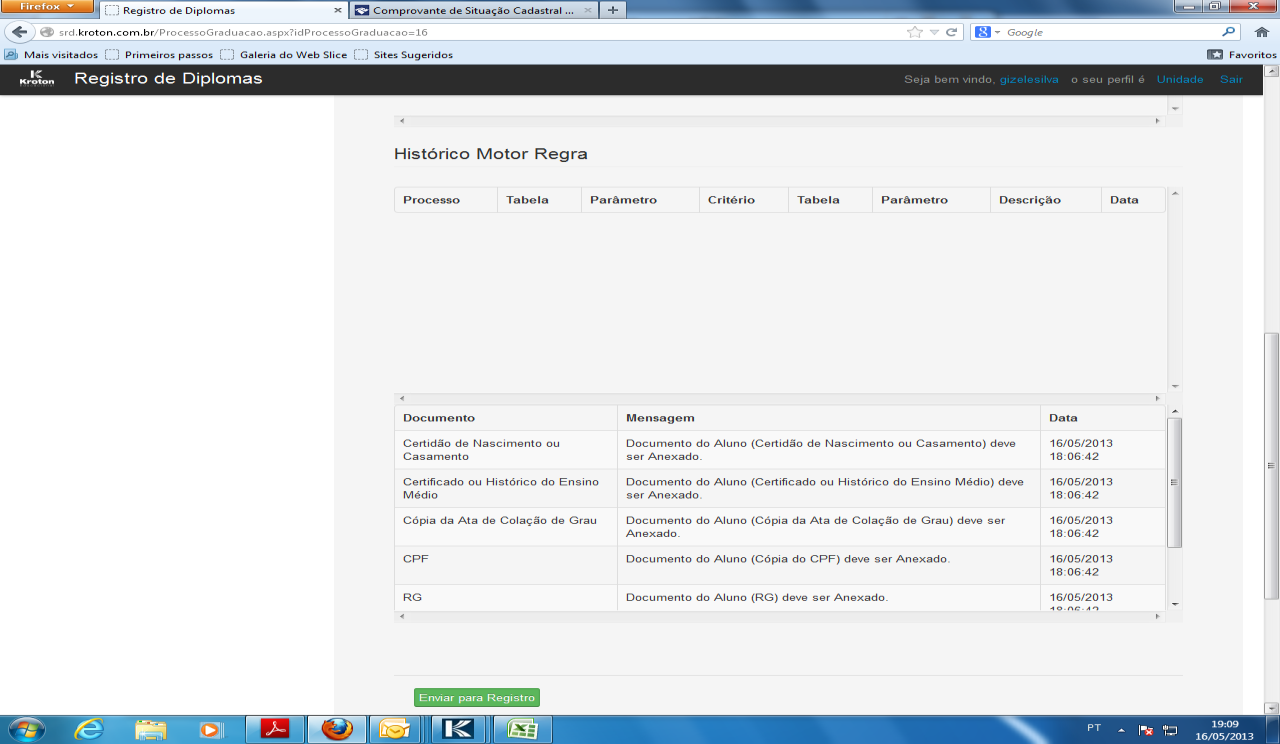Click the Firefox browser back arrow
This screenshot has width=1280, height=744.
pyautogui.click(x=18, y=32)
